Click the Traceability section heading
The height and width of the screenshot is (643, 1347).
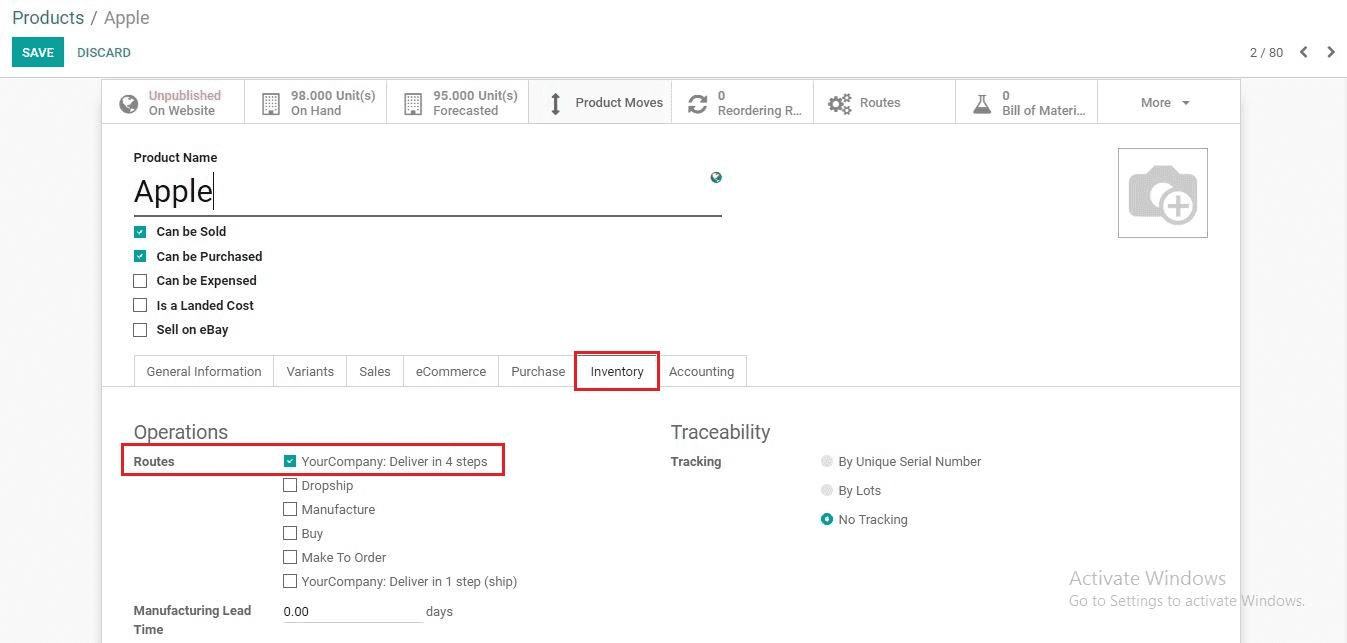(x=720, y=432)
